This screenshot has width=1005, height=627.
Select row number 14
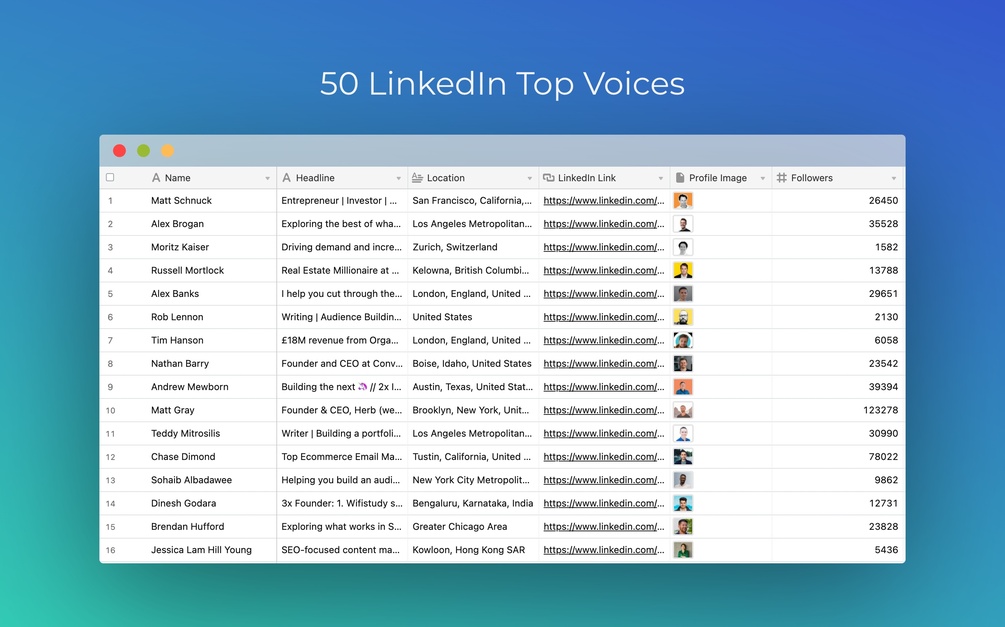click(x=110, y=504)
